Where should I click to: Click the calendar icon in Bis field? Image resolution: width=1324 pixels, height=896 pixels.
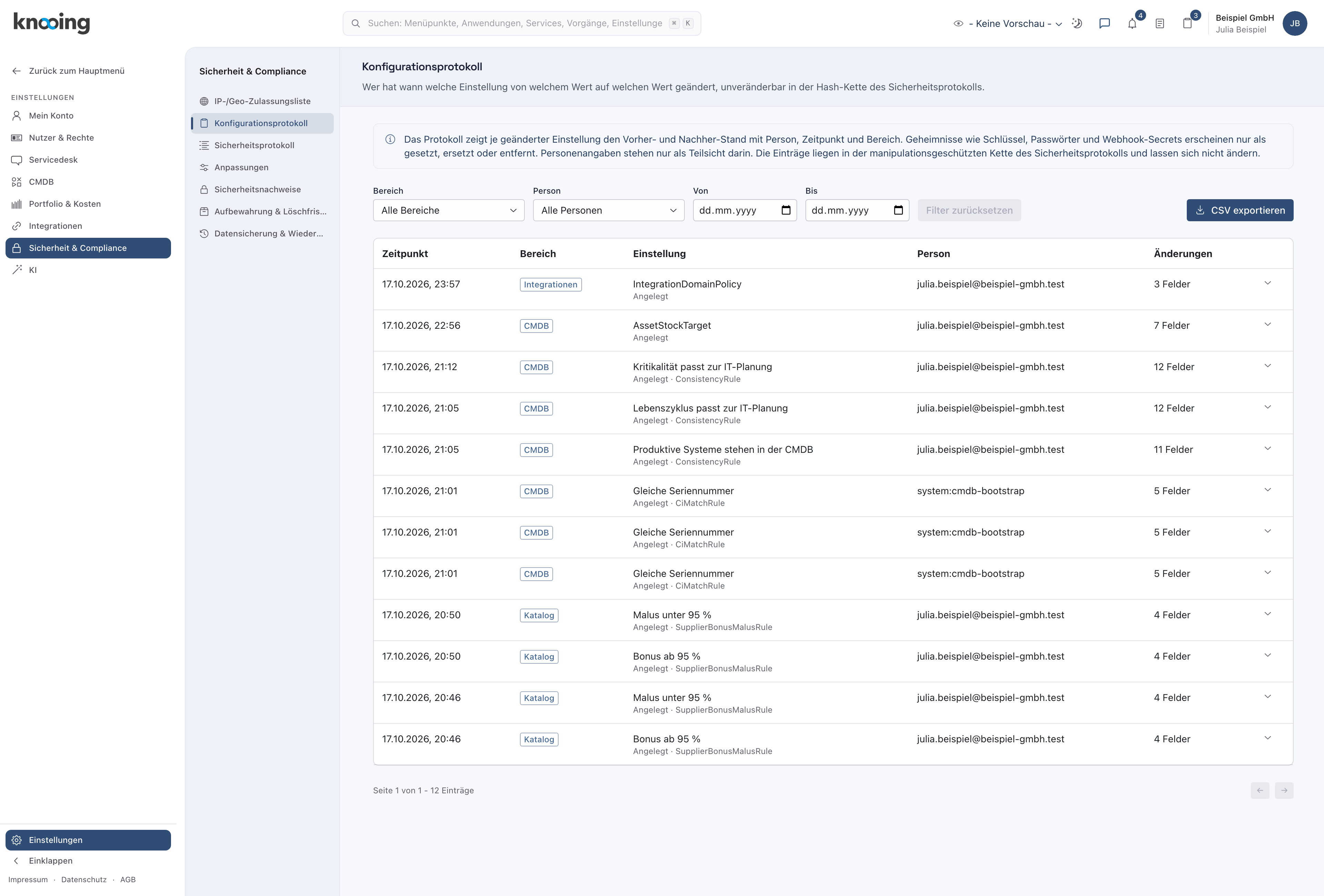coord(898,210)
